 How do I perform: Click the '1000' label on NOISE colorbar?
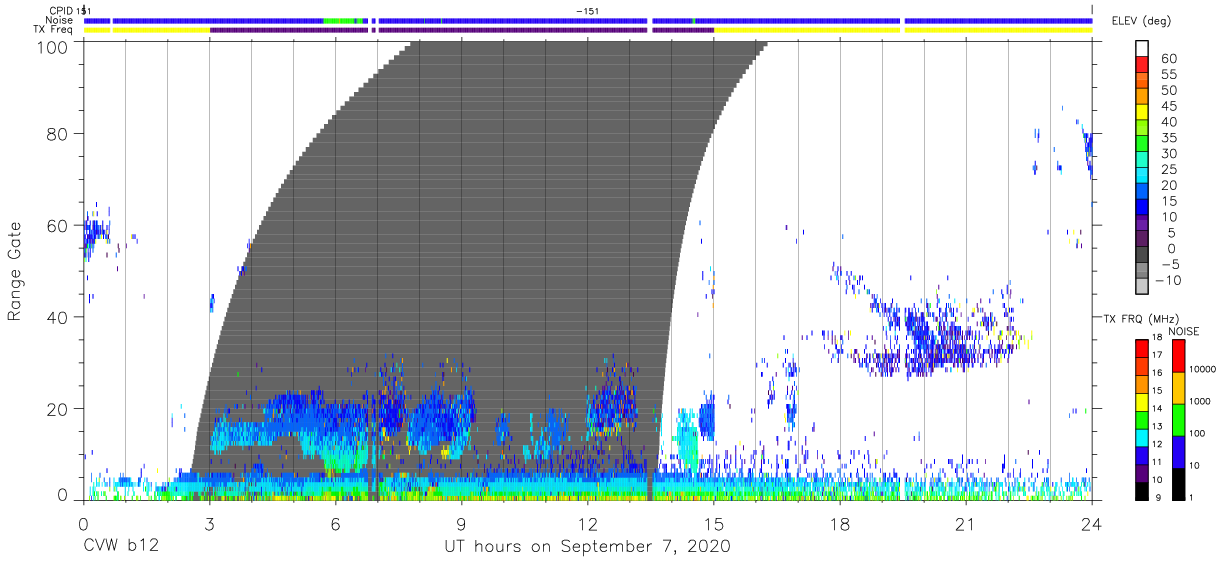(1200, 401)
